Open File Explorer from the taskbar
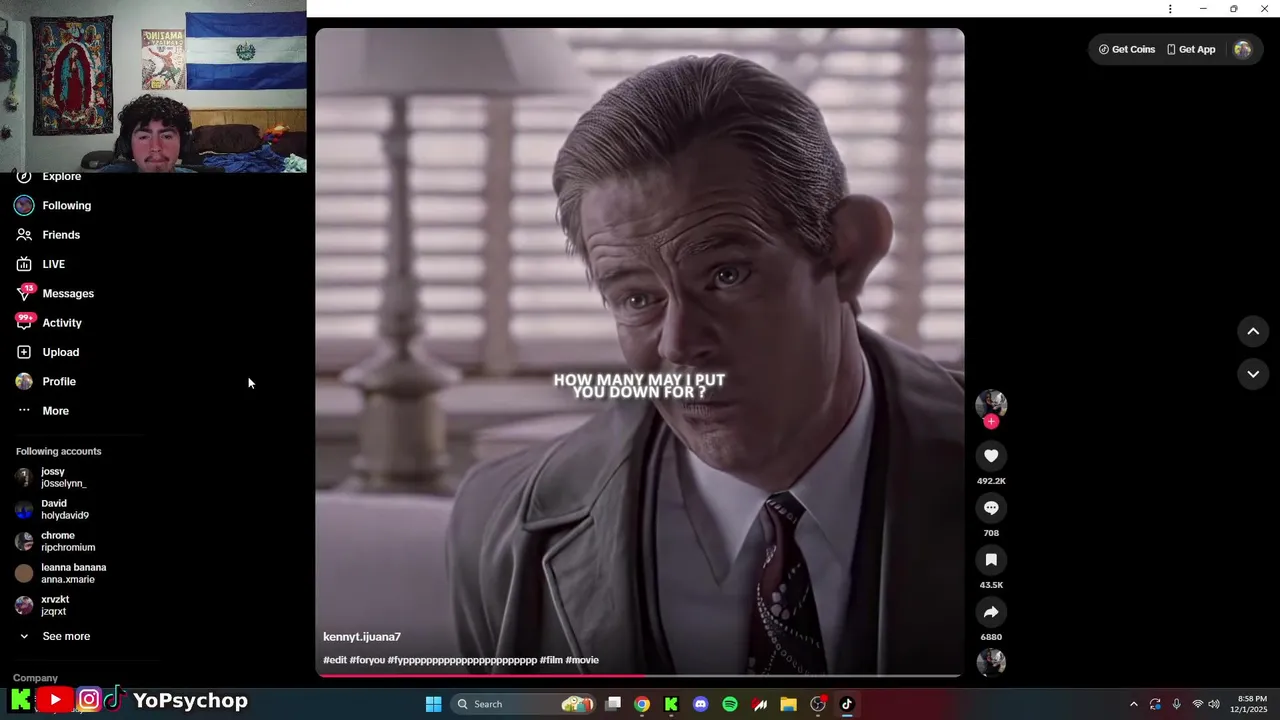 tap(788, 704)
